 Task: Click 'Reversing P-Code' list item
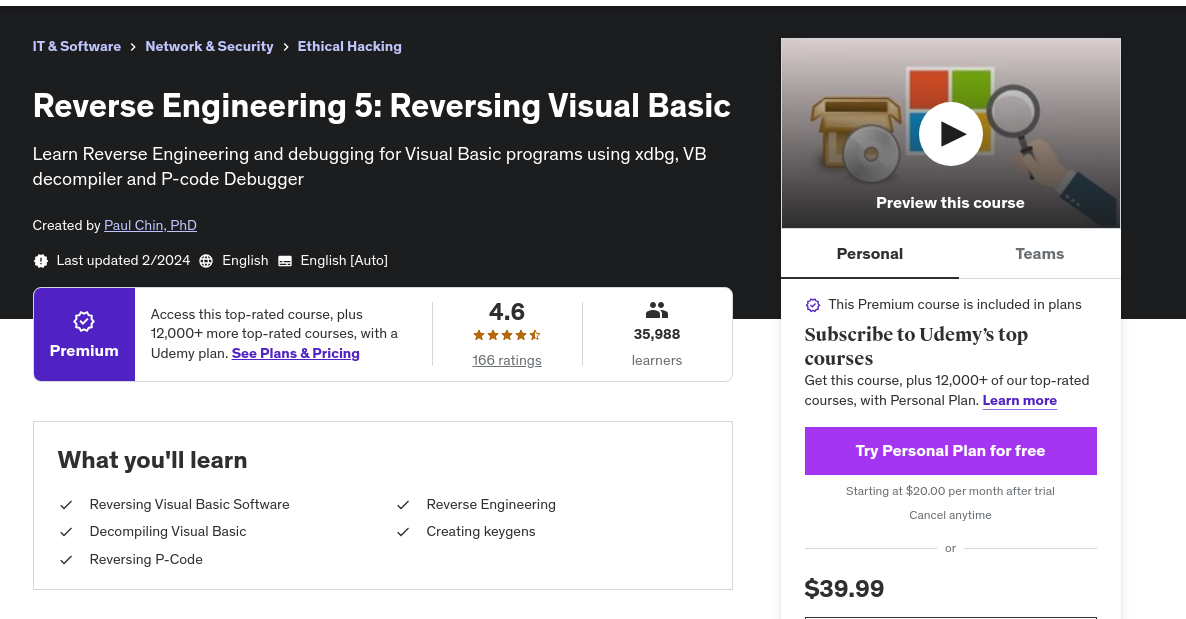click(146, 559)
